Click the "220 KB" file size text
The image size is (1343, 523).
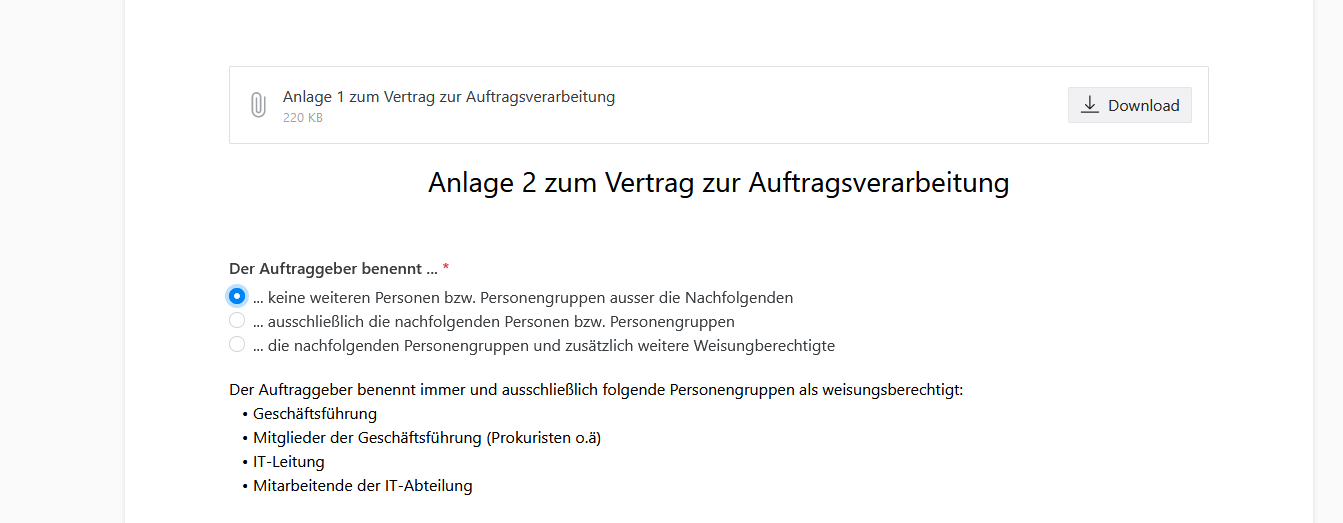(303, 118)
